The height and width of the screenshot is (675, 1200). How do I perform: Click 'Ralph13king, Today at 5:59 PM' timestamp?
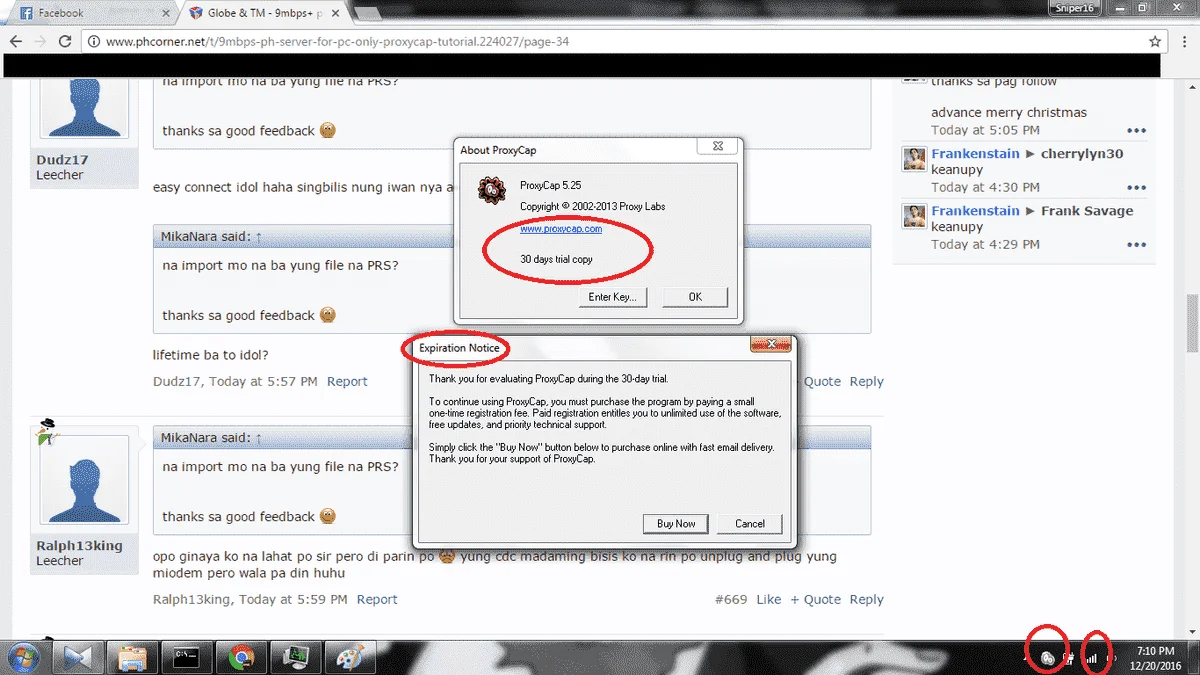250,599
